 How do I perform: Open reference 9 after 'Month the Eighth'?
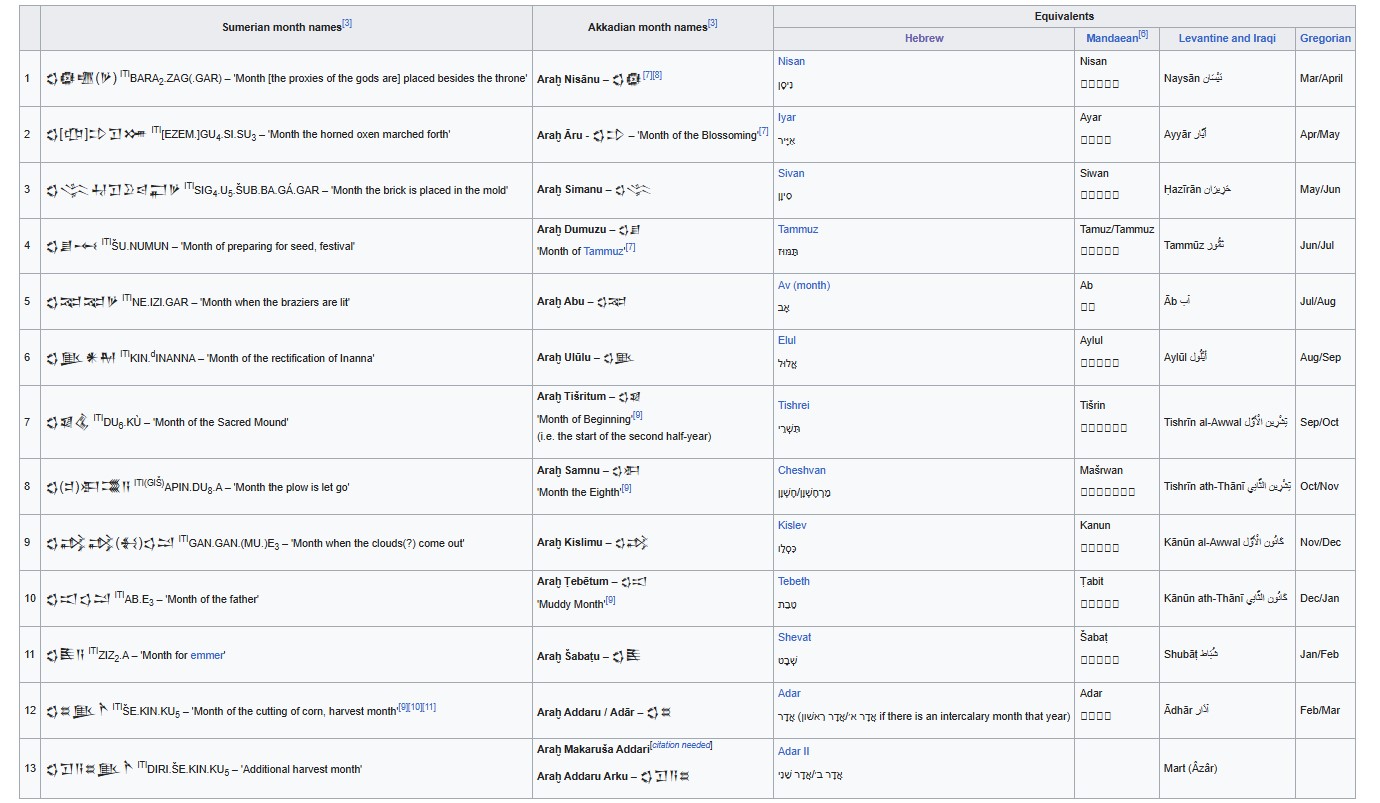[x=626, y=488]
